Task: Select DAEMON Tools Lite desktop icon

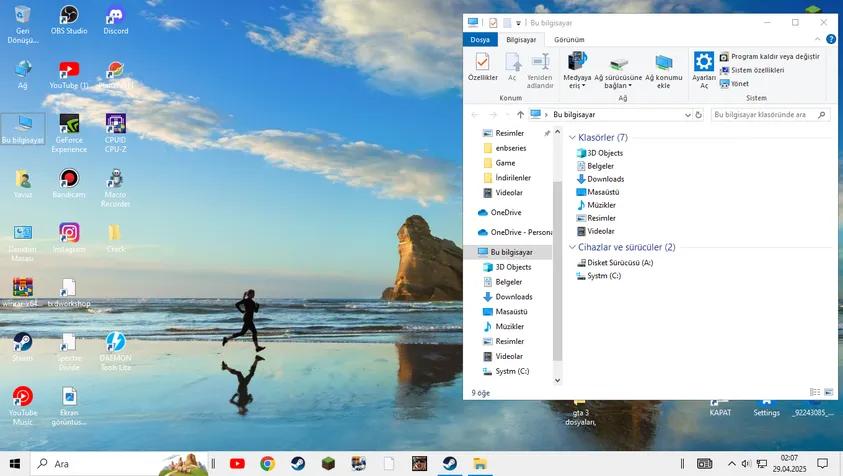Action: click(x=116, y=352)
